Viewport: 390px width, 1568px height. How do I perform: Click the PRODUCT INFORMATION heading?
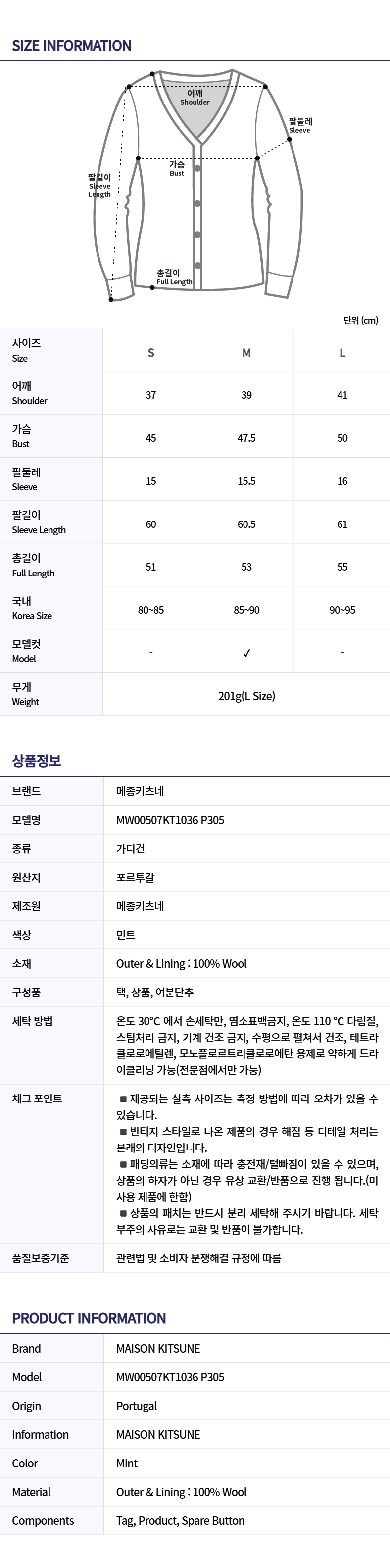click(x=89, y=1318)
